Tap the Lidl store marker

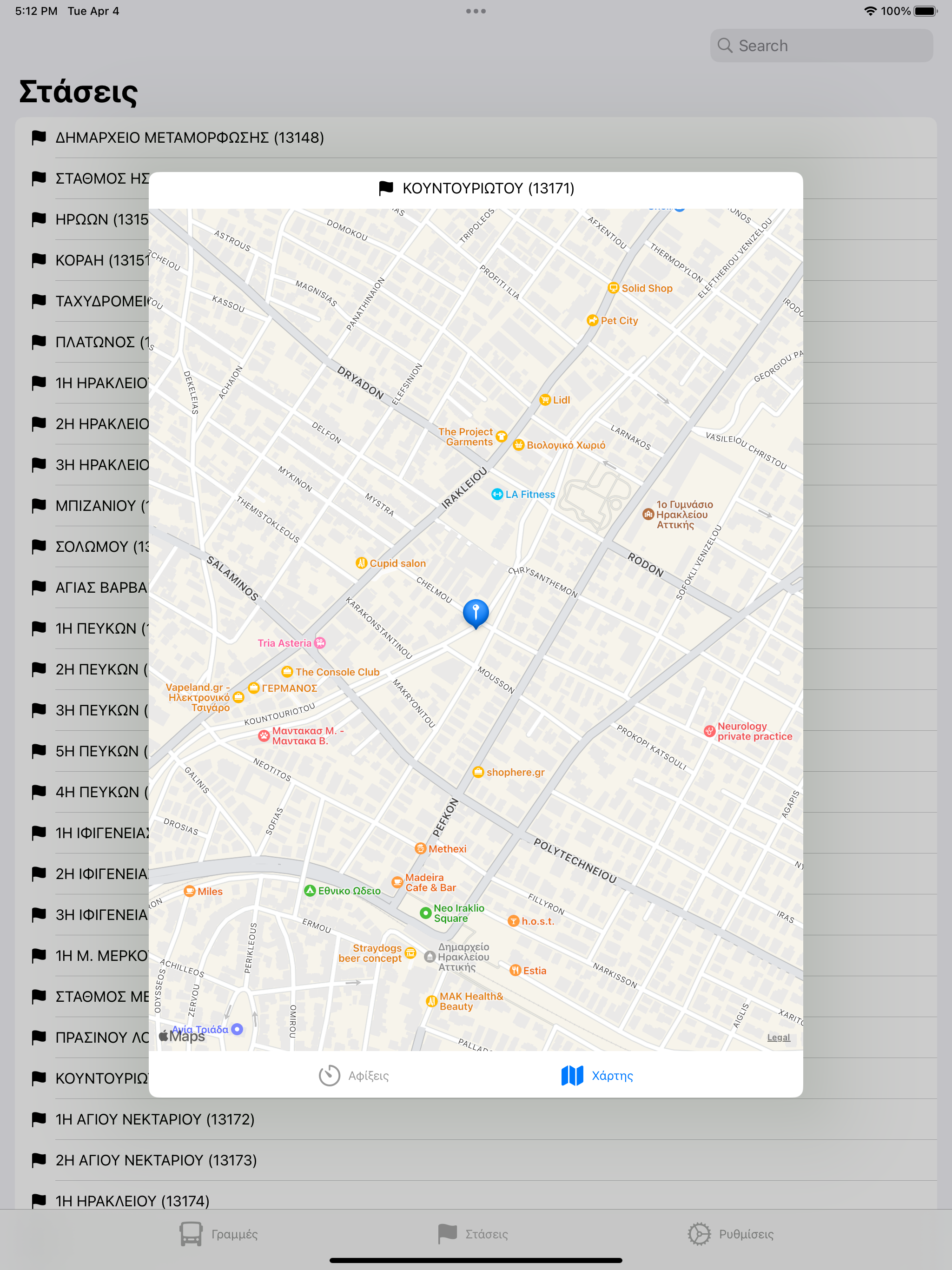(545, 400)
